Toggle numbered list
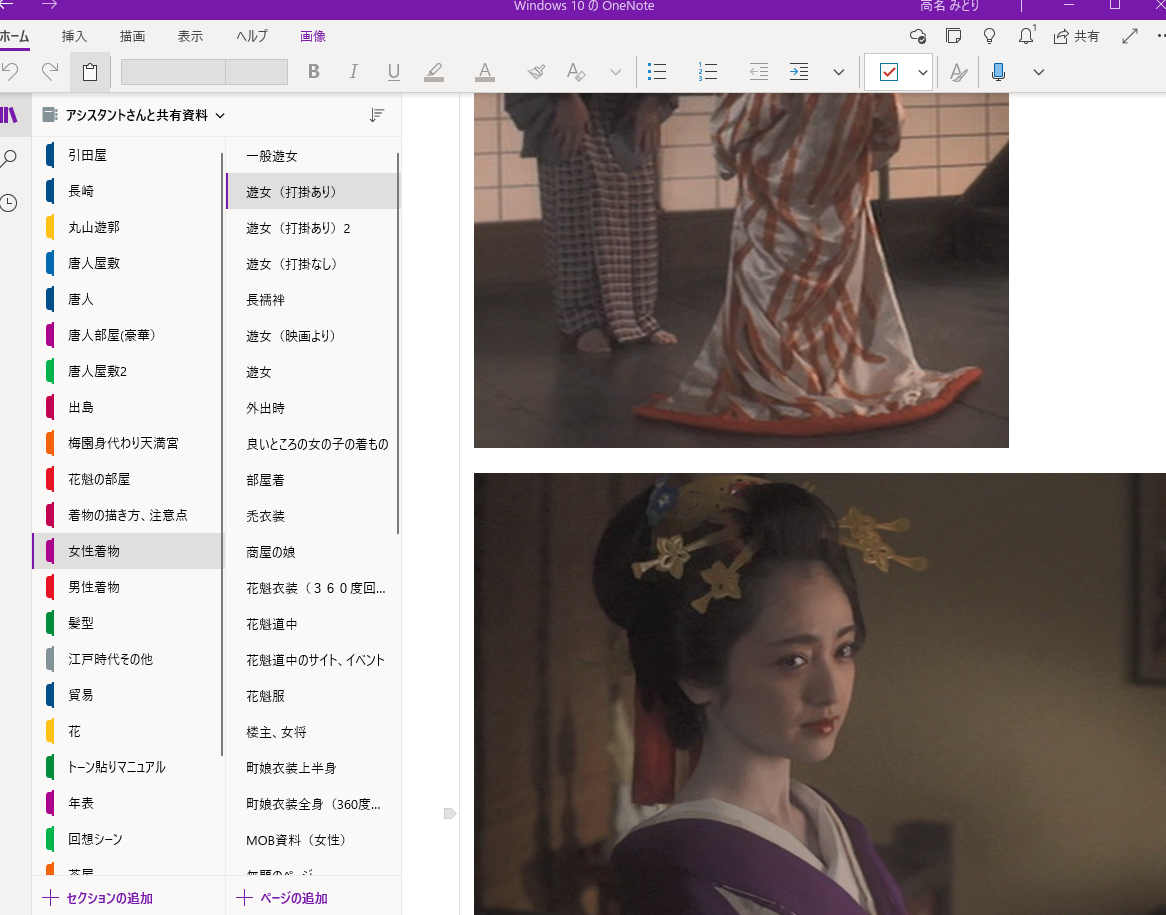 [707, 71]
